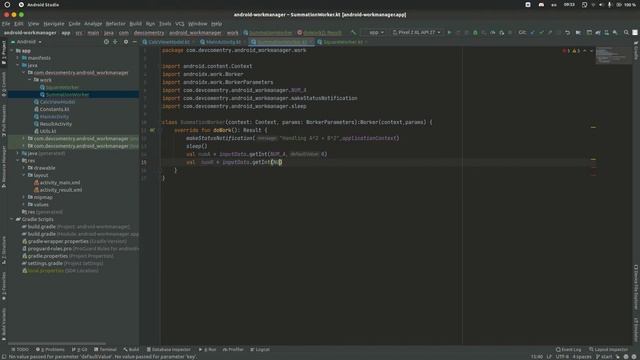Open the Favorites side tool window
The image size is (640, 360).
click(x=4, y=287)
